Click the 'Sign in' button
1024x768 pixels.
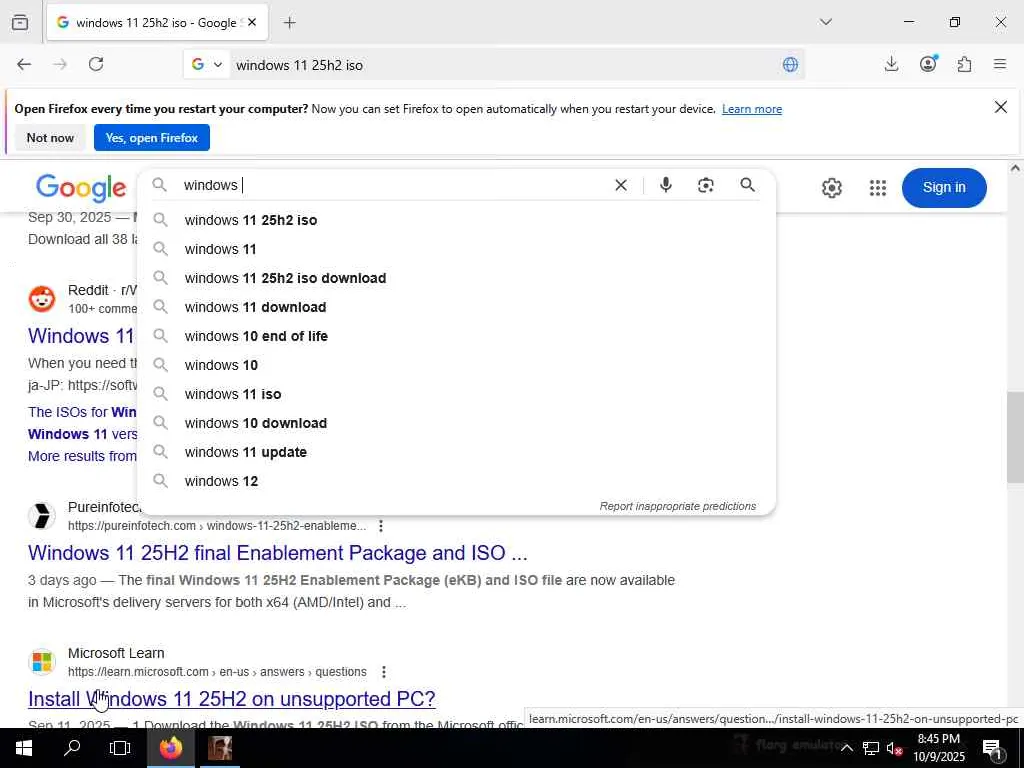coord(944,187)
